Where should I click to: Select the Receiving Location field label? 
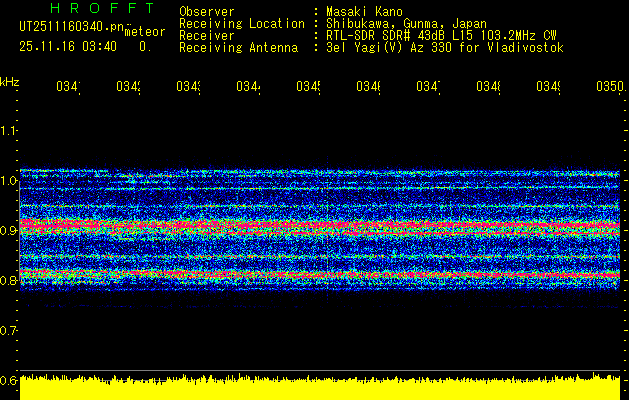click(241, 23)
